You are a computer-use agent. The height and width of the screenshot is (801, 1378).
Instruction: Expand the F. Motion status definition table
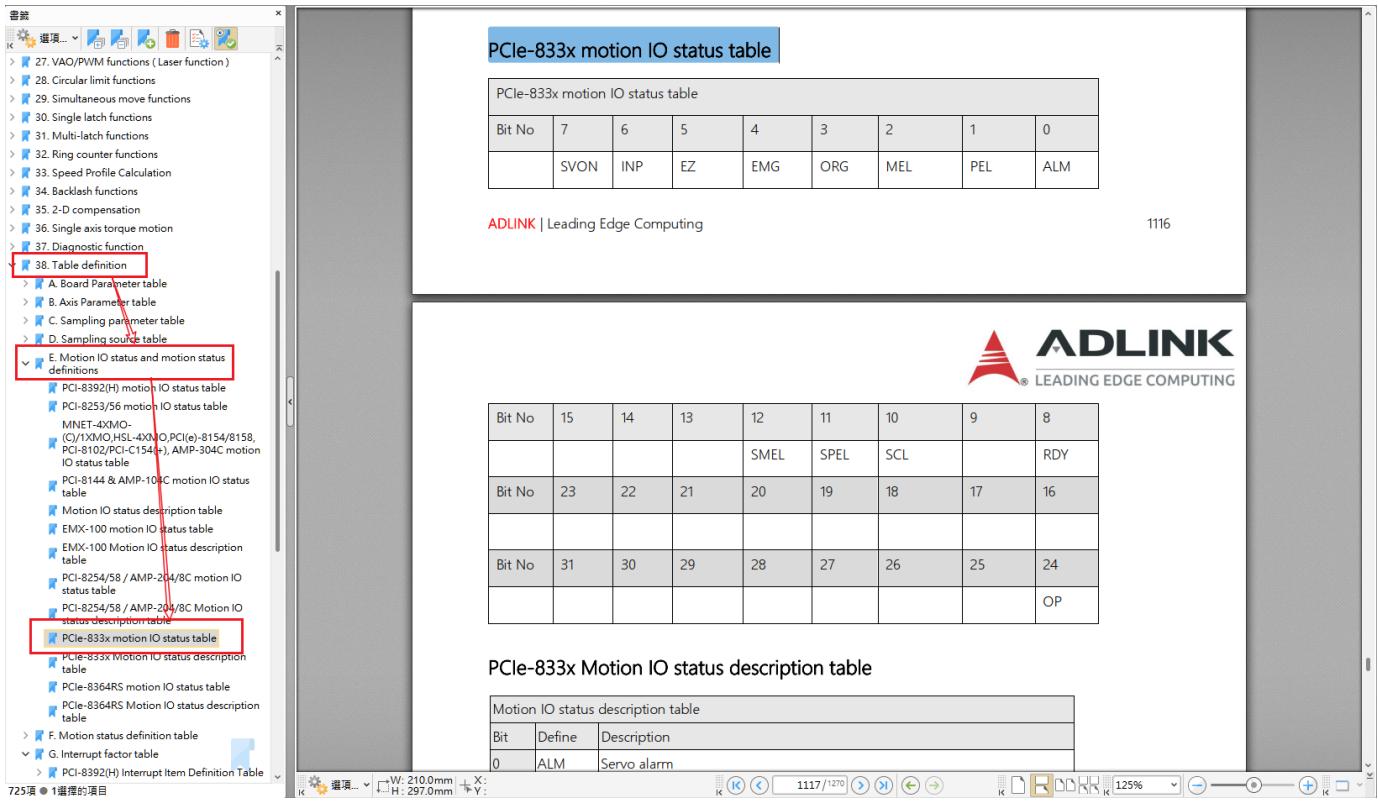click(x=25, y=735)
